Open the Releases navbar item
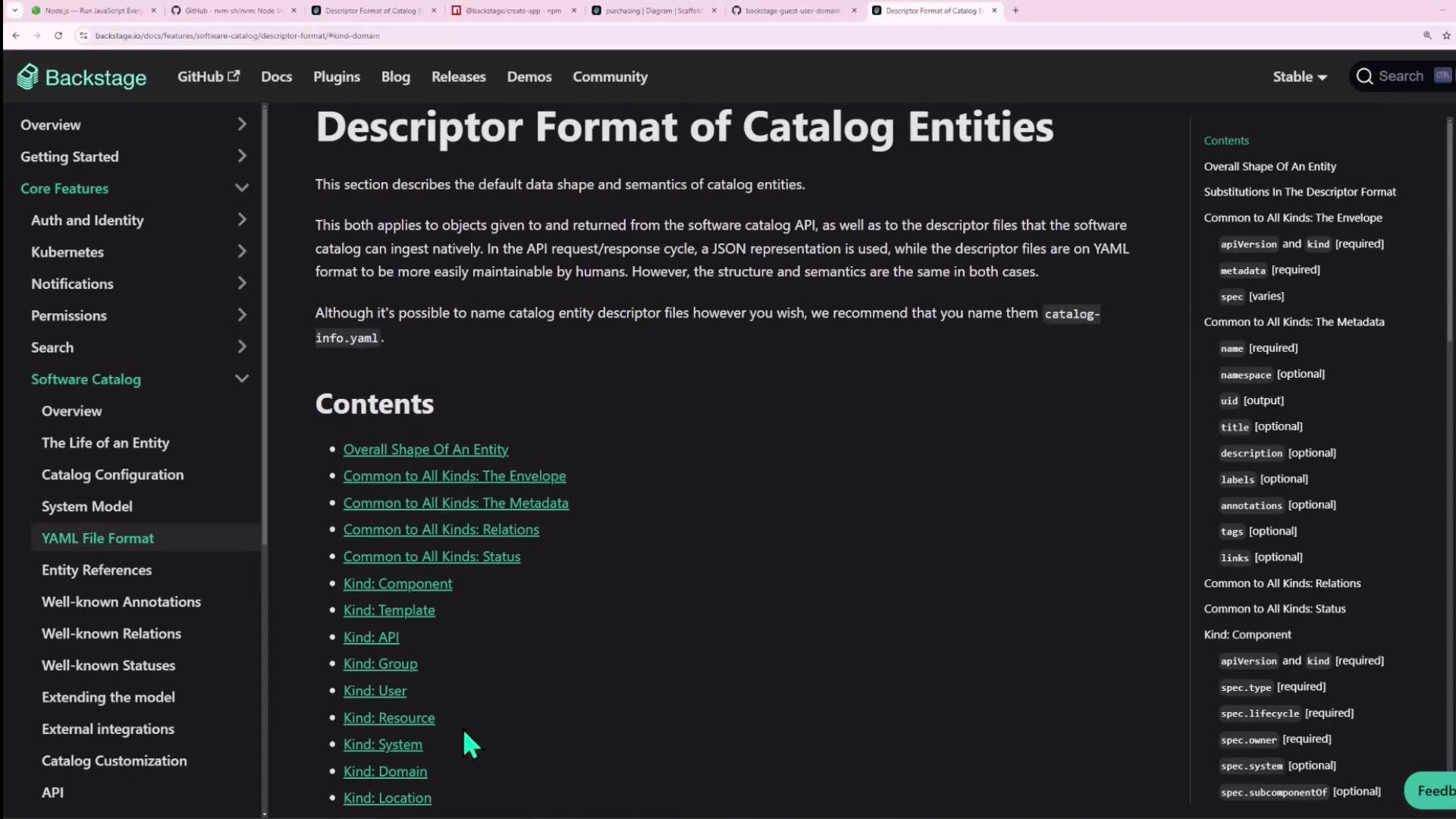The image size is (1456, 819). (458, 77)
